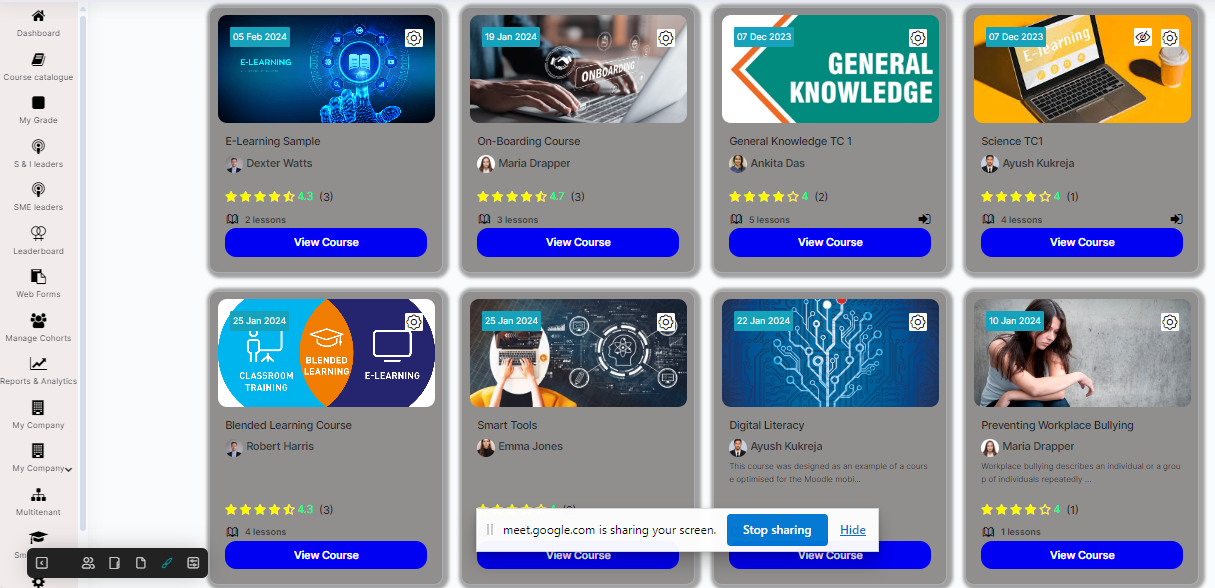Click View Course for On-Boarding Course
This screenshot has height=588, width=1215.
tap(578, 242)
